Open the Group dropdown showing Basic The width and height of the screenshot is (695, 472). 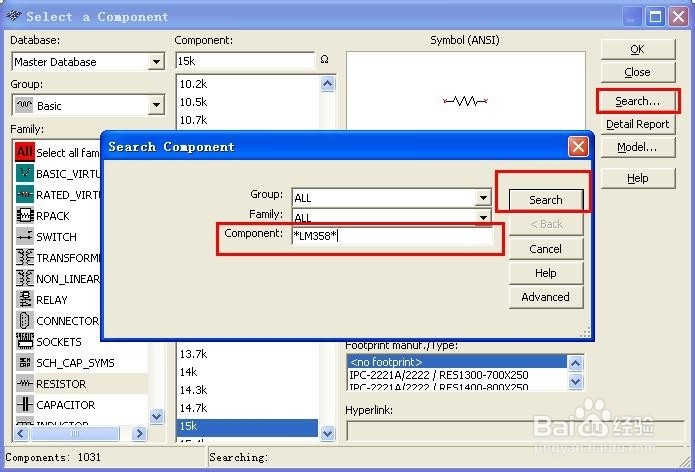click(x=156, y=105)
